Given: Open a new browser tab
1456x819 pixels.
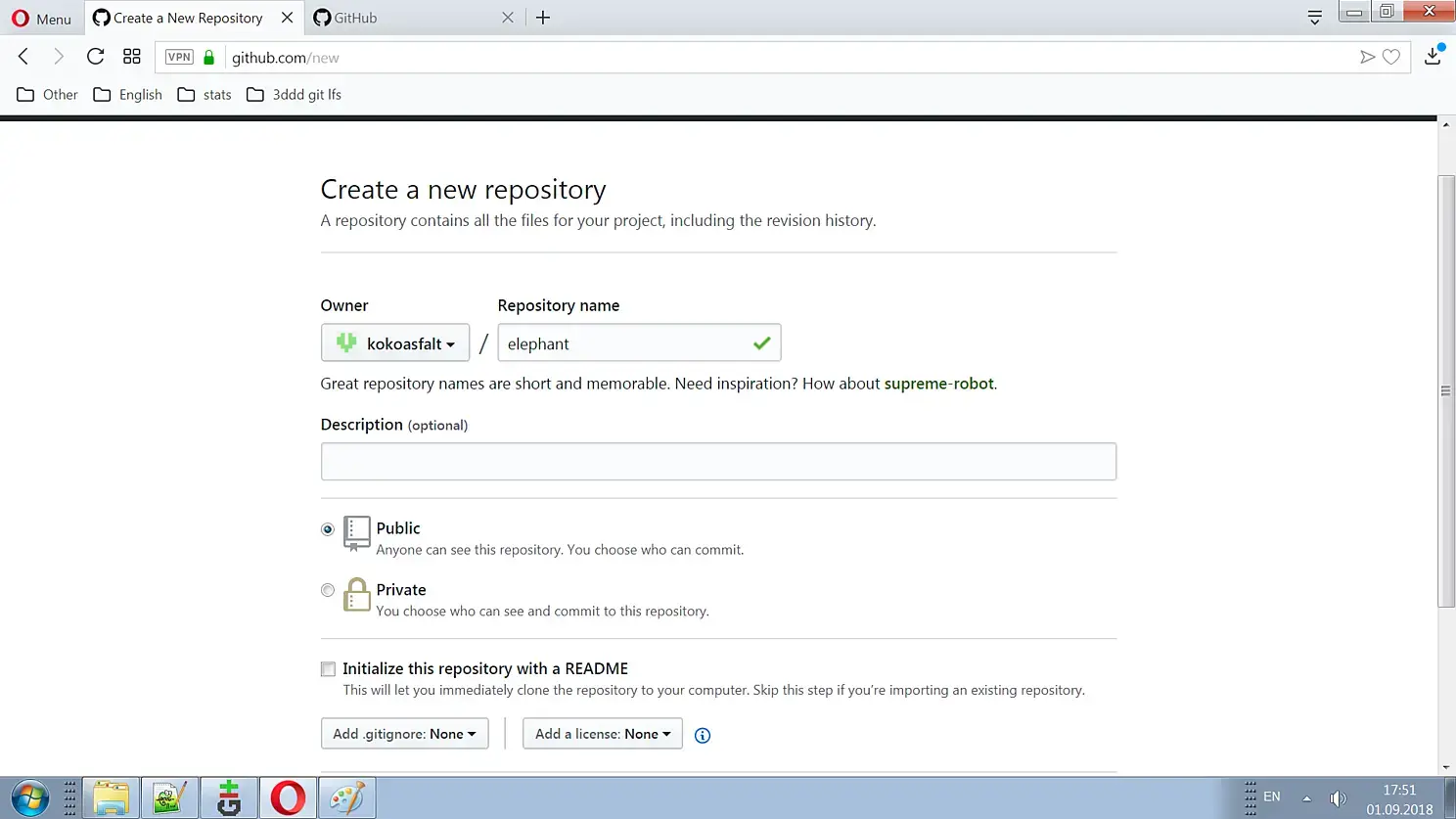Looking at the screenshot, I should tap(543, 18).
